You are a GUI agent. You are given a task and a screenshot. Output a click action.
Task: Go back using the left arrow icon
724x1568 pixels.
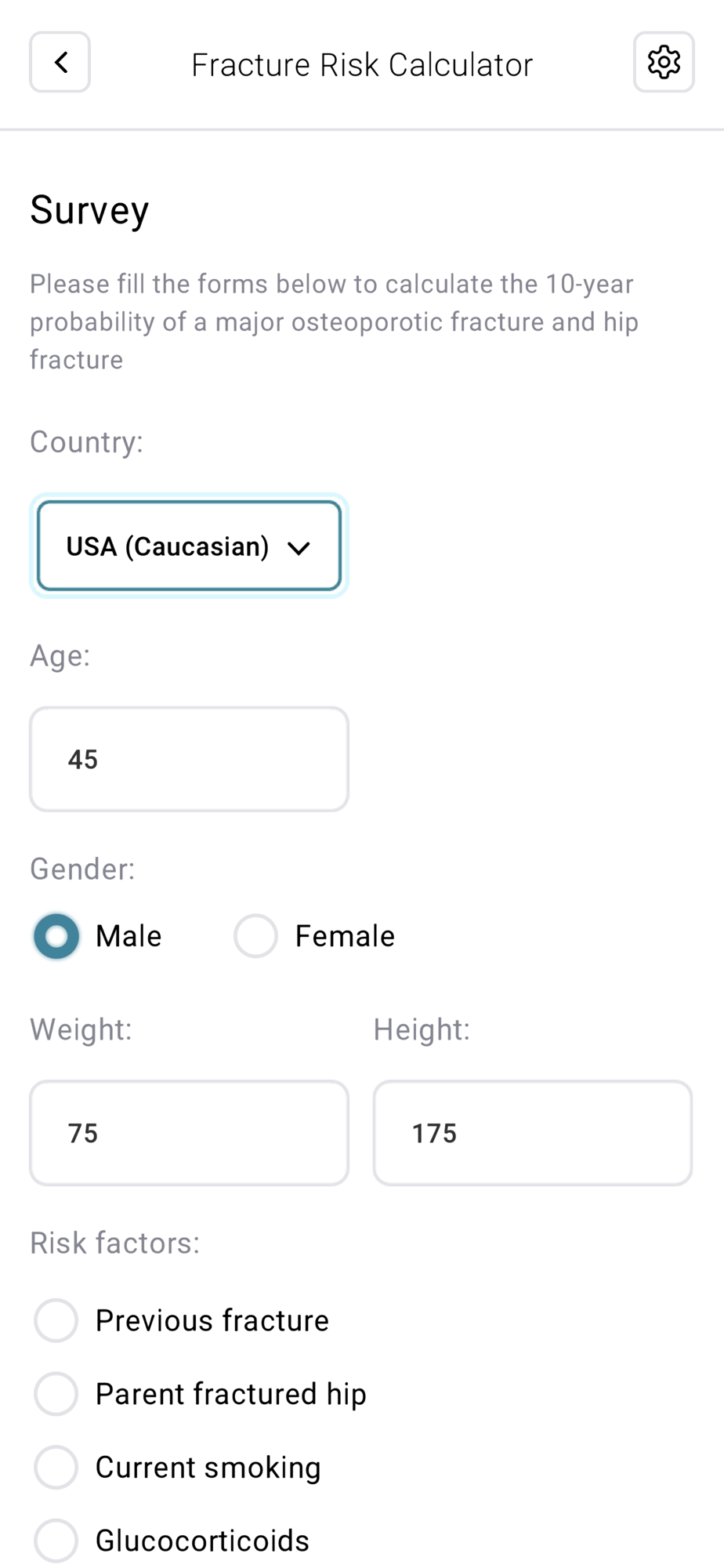pos(60,63)
